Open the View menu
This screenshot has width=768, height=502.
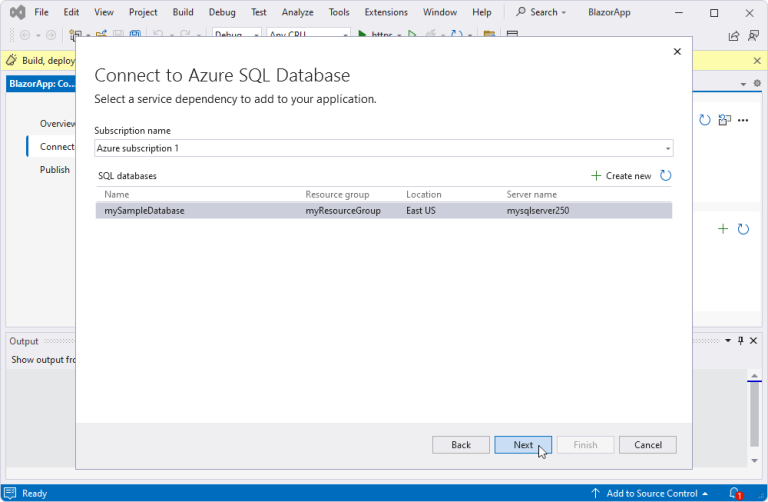pos(104,12)
